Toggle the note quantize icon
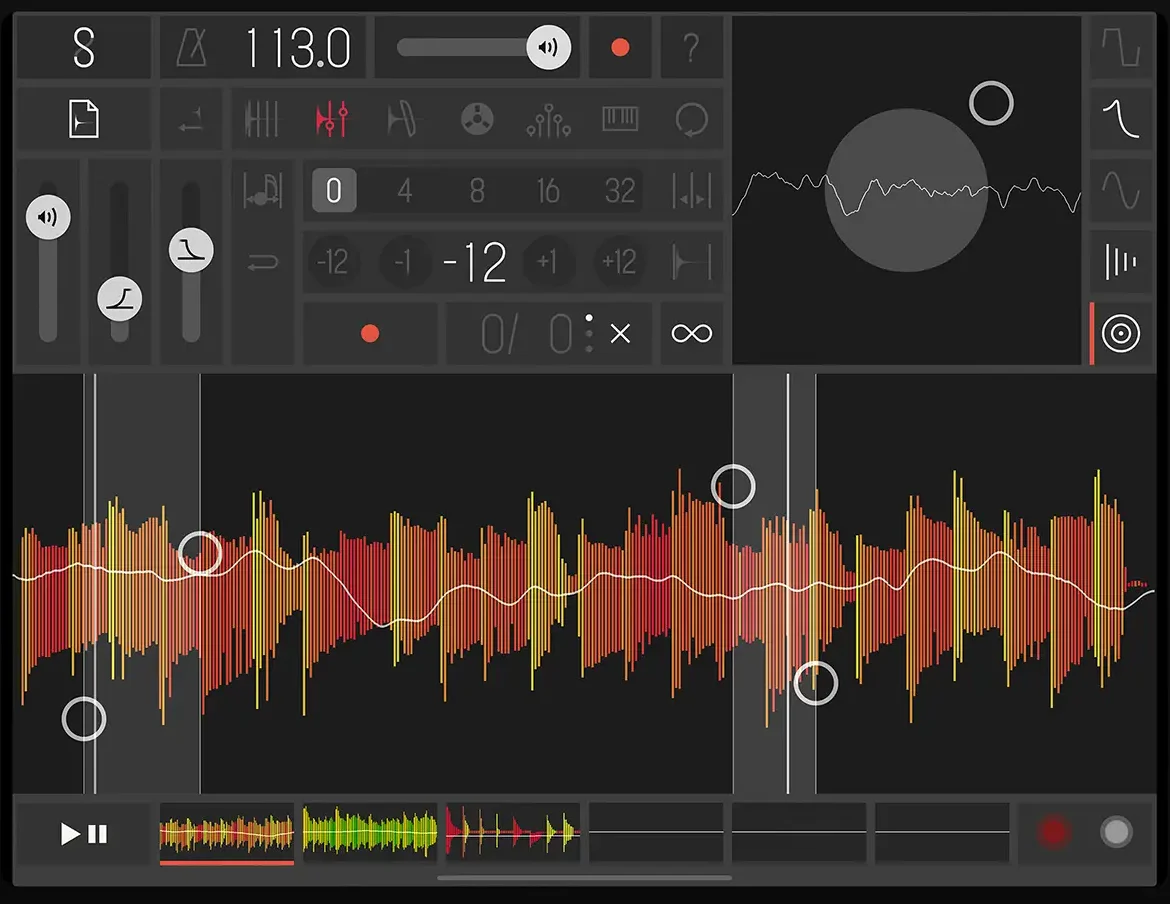Screen dimensions: 1170x904 click(263, 191)
